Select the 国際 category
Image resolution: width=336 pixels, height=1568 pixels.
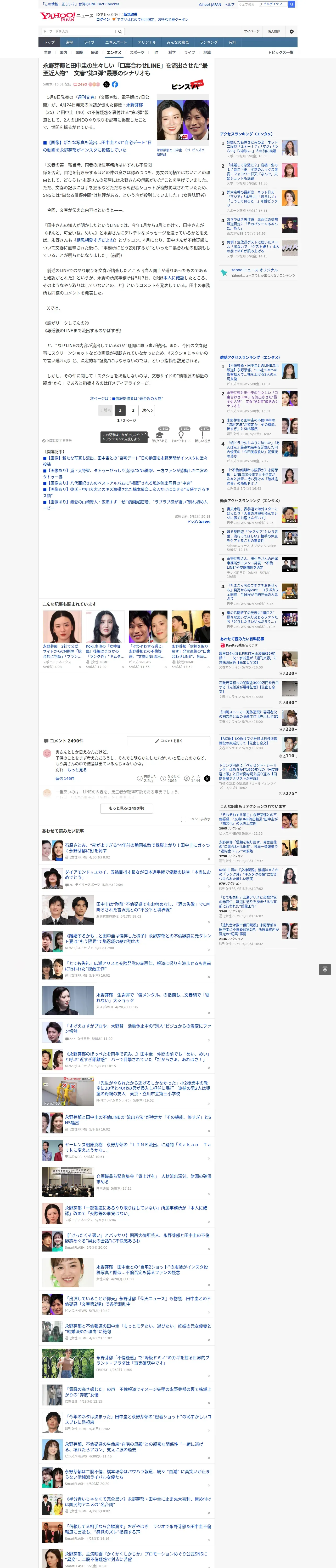pos(79,52)
